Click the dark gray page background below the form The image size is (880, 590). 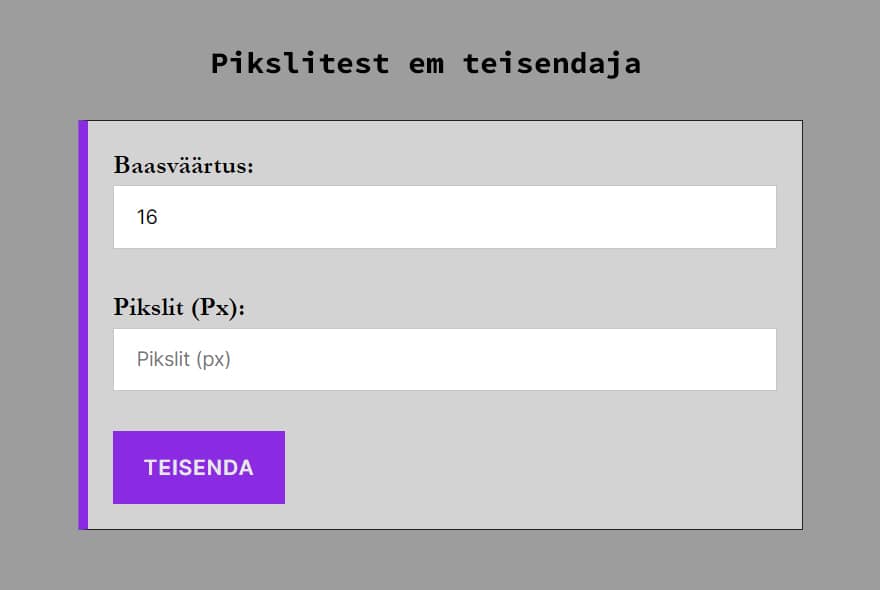click(440, 562)
